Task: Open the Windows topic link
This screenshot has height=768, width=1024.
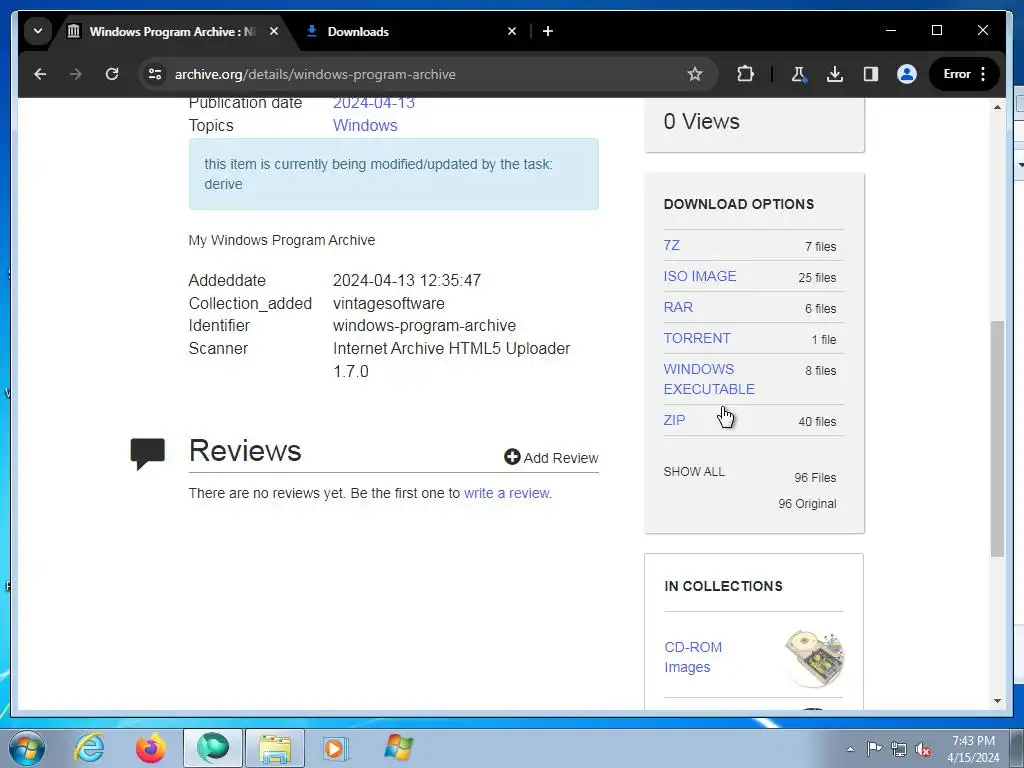Action: tap(365, 125)
